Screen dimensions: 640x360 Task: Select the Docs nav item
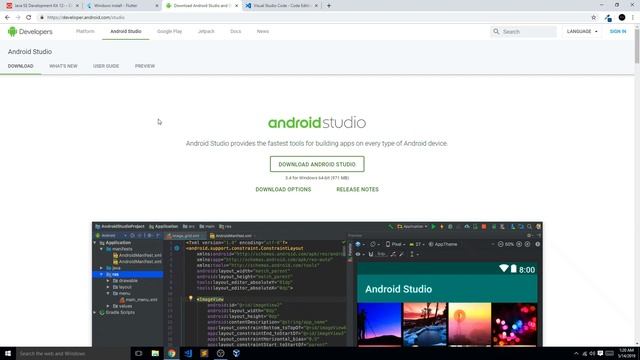click(236, 31)
